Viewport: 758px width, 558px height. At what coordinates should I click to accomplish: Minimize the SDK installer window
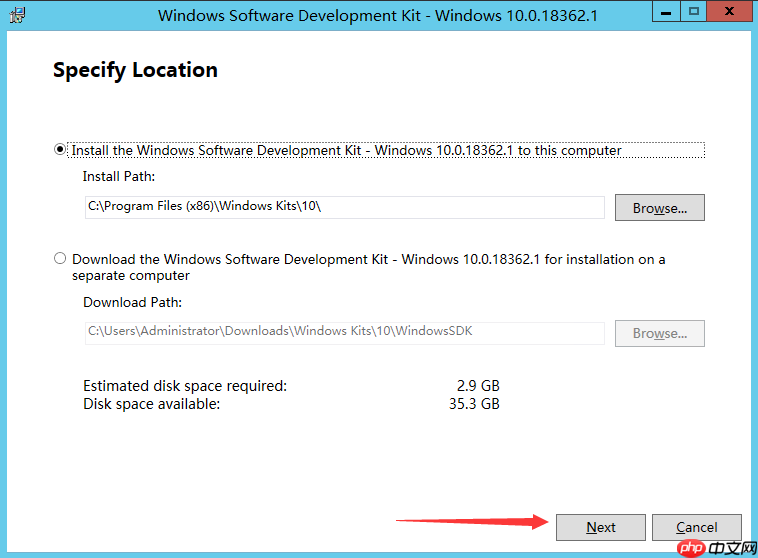click(666, 12)
